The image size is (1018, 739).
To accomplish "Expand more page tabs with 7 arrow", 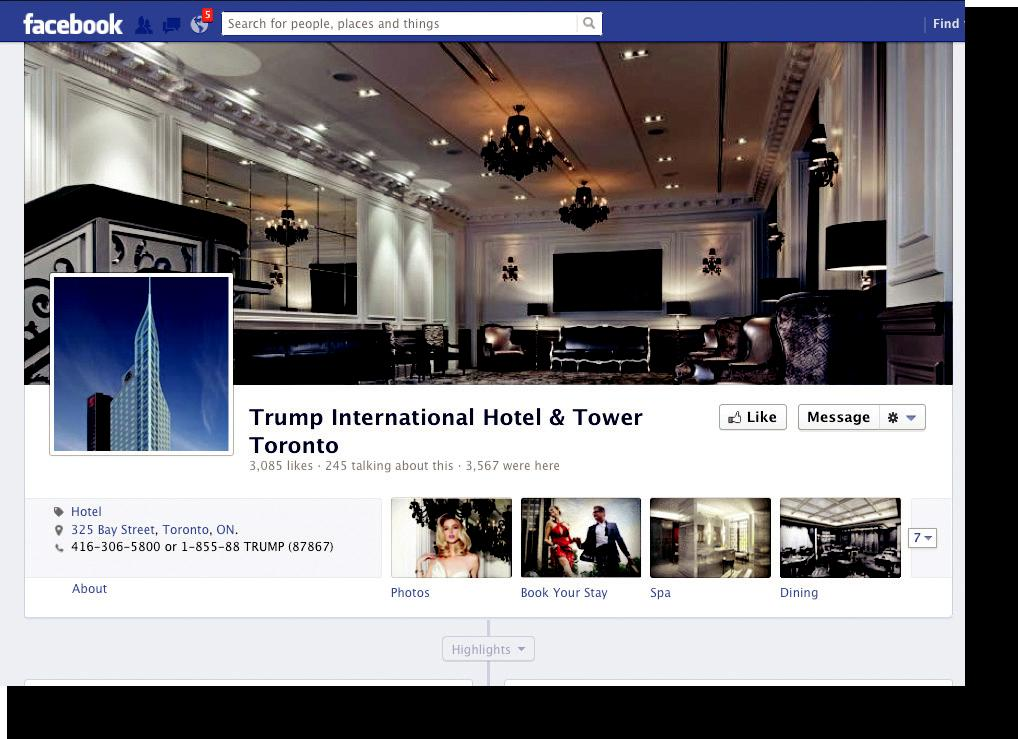I will 922,538.
